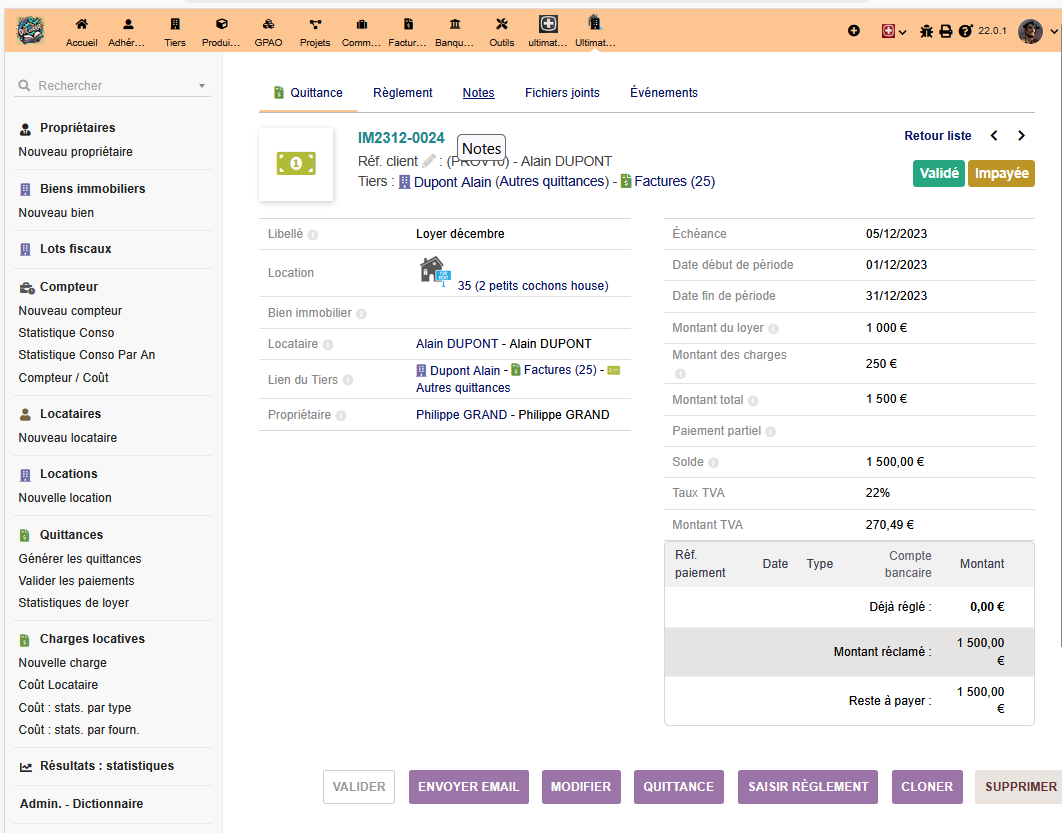Viewport: 1062px width, 833px height.
Task: Open the Notes tab
Action: click(x=478, y=93)
